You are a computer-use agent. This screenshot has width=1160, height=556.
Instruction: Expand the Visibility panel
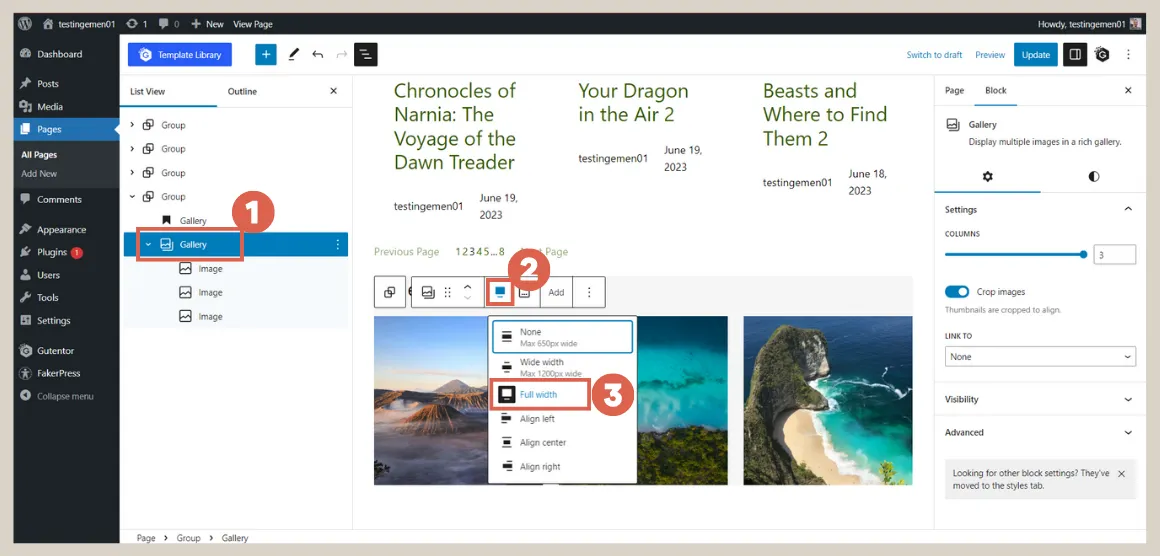(1040, 399)
